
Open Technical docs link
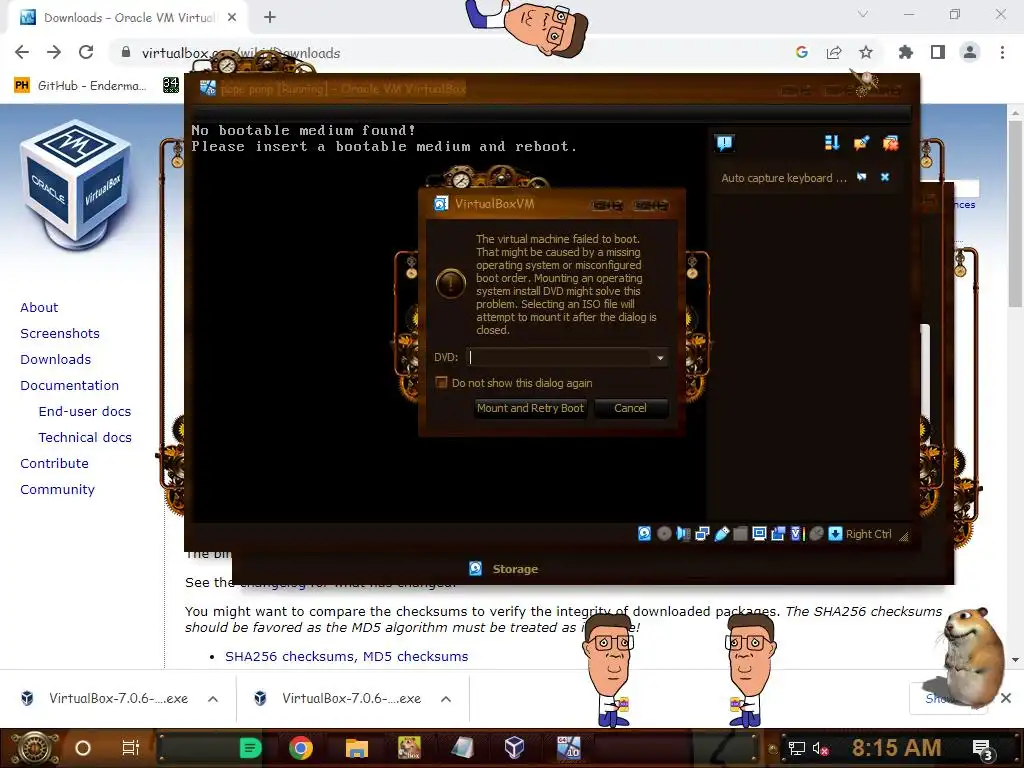(85, 438)
